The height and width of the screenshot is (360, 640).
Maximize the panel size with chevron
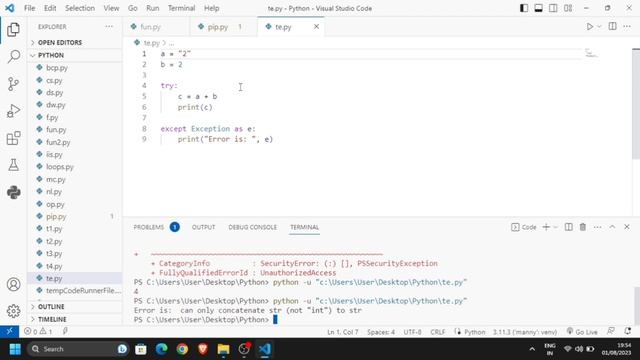pos(612,227)
